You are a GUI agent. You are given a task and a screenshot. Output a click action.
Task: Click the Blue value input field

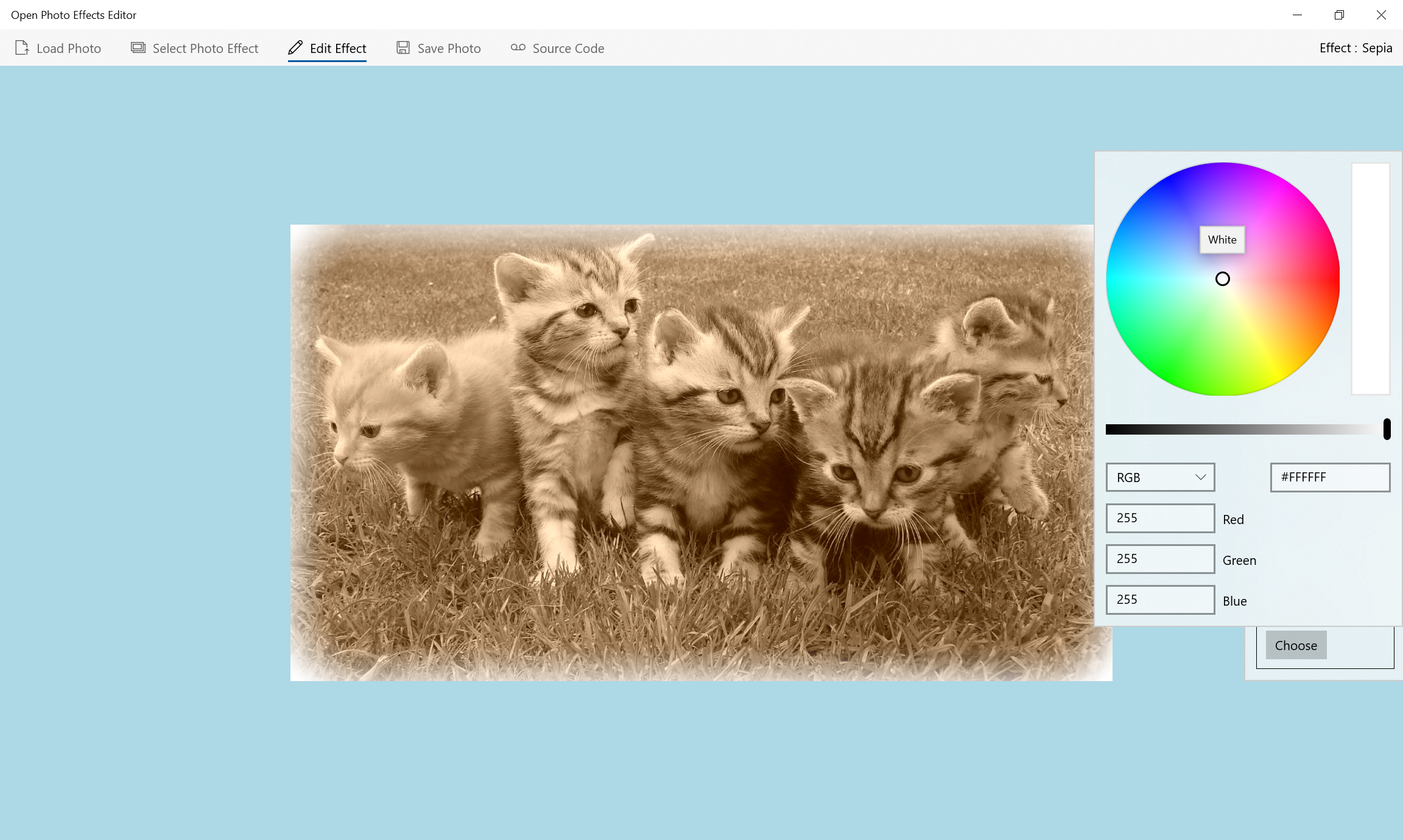coord(1160,600)
